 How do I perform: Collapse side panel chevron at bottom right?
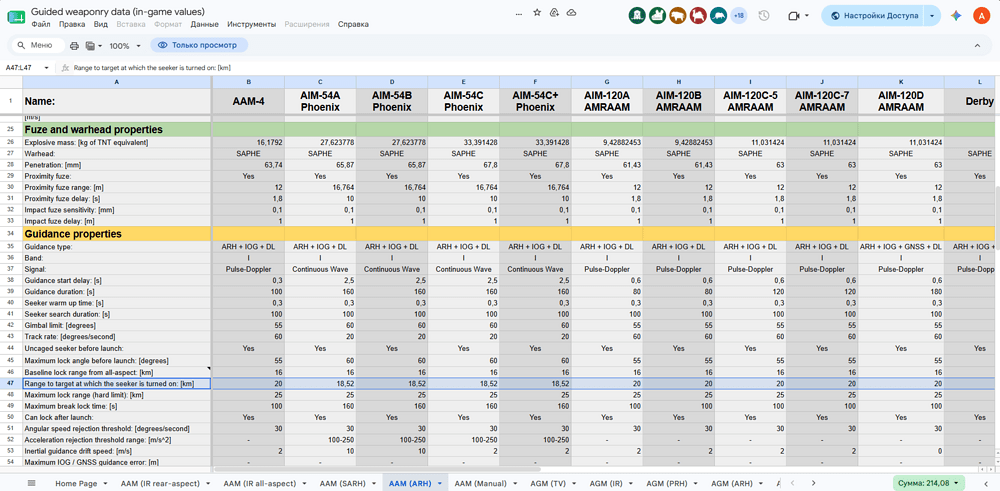(985, 483)
